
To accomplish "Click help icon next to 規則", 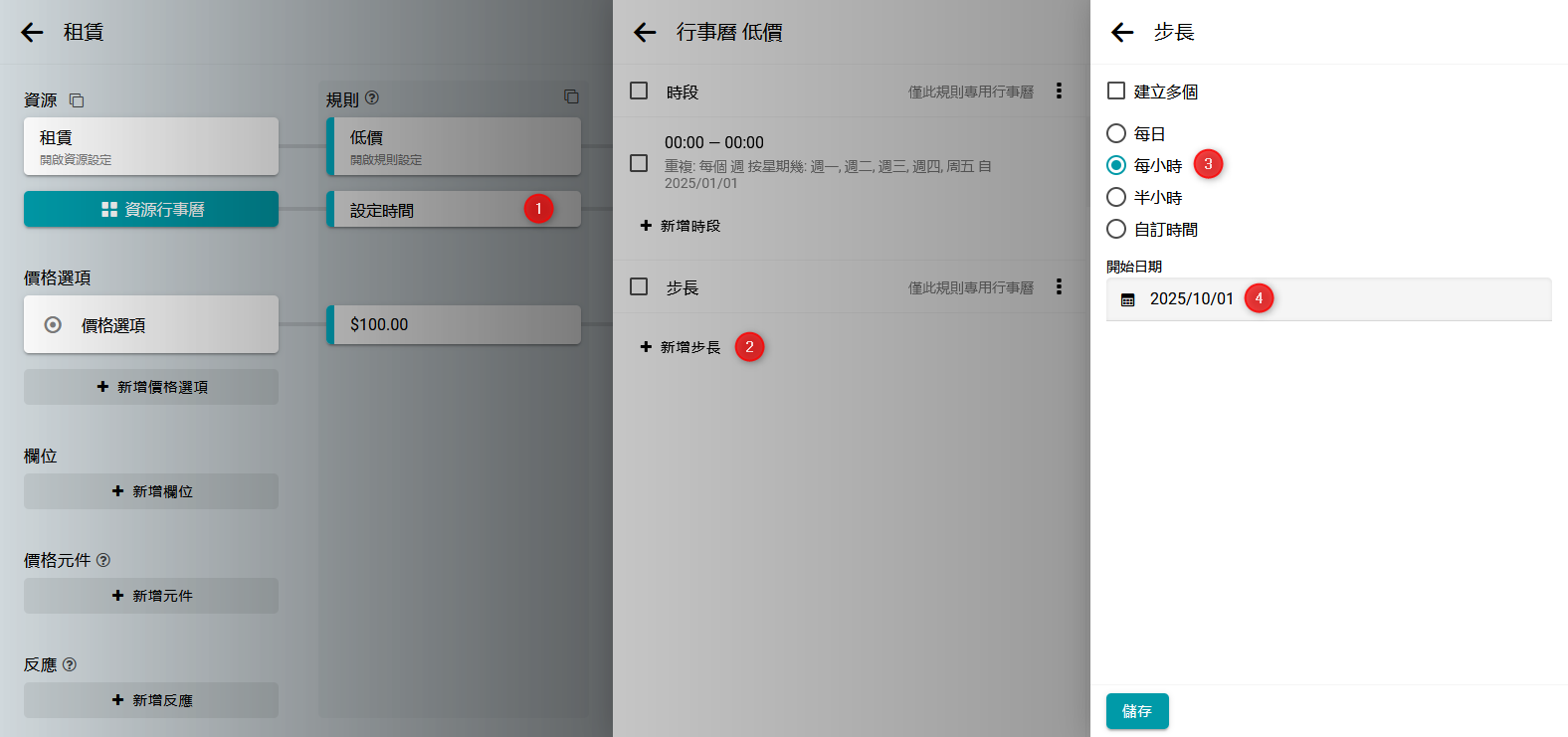I will pyautogui.click(x=372, y=98).
